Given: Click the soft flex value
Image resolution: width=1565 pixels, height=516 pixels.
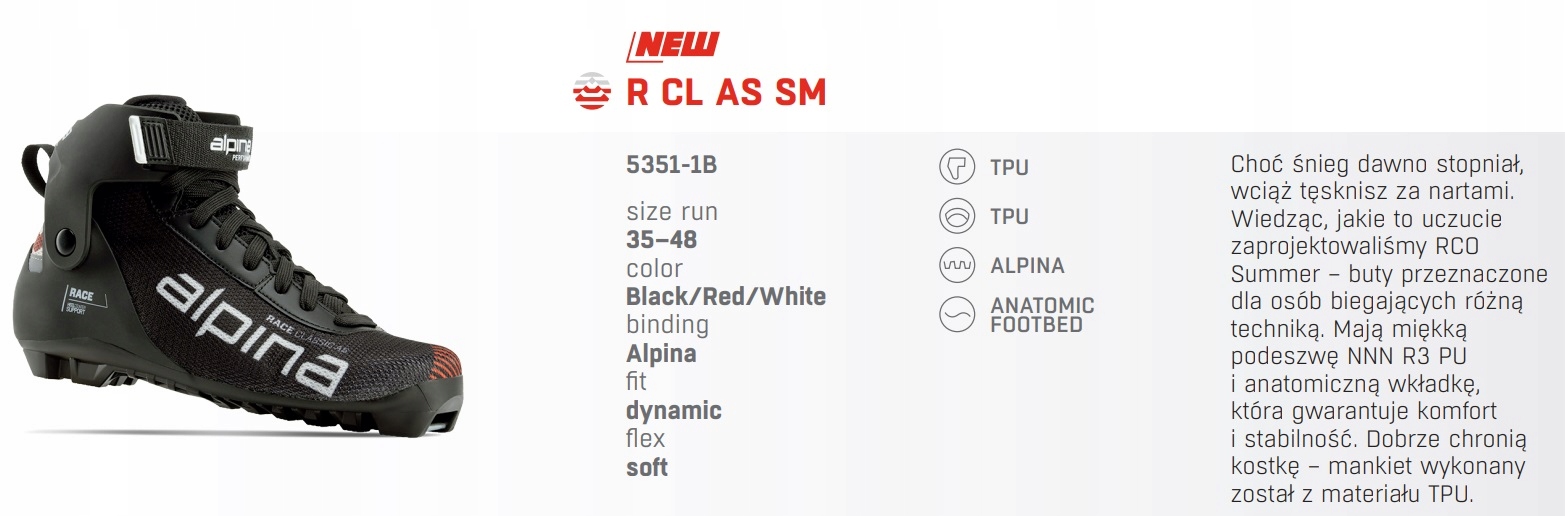Looking at the screenshot, I should (646, 467).
